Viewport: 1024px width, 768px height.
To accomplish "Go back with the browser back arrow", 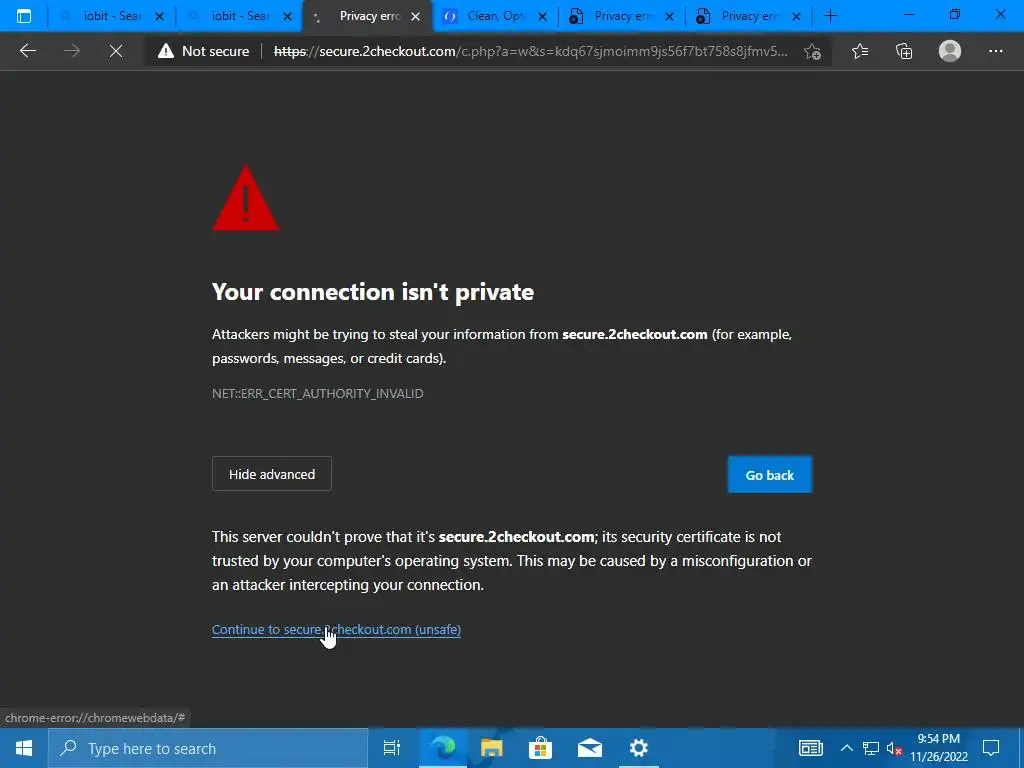I will pos(28,51).
